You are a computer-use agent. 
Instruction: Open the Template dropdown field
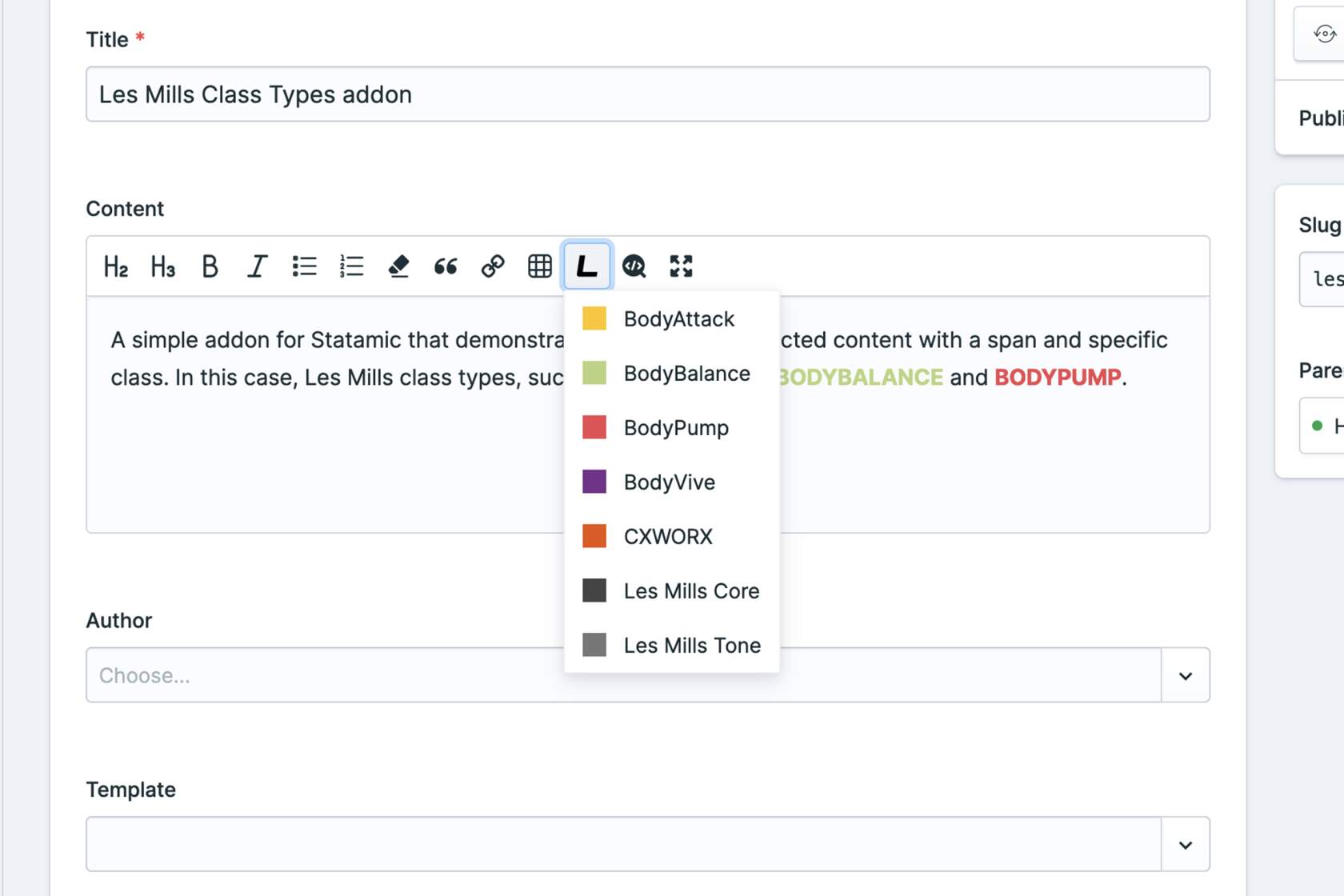click(x=624, y=844)
